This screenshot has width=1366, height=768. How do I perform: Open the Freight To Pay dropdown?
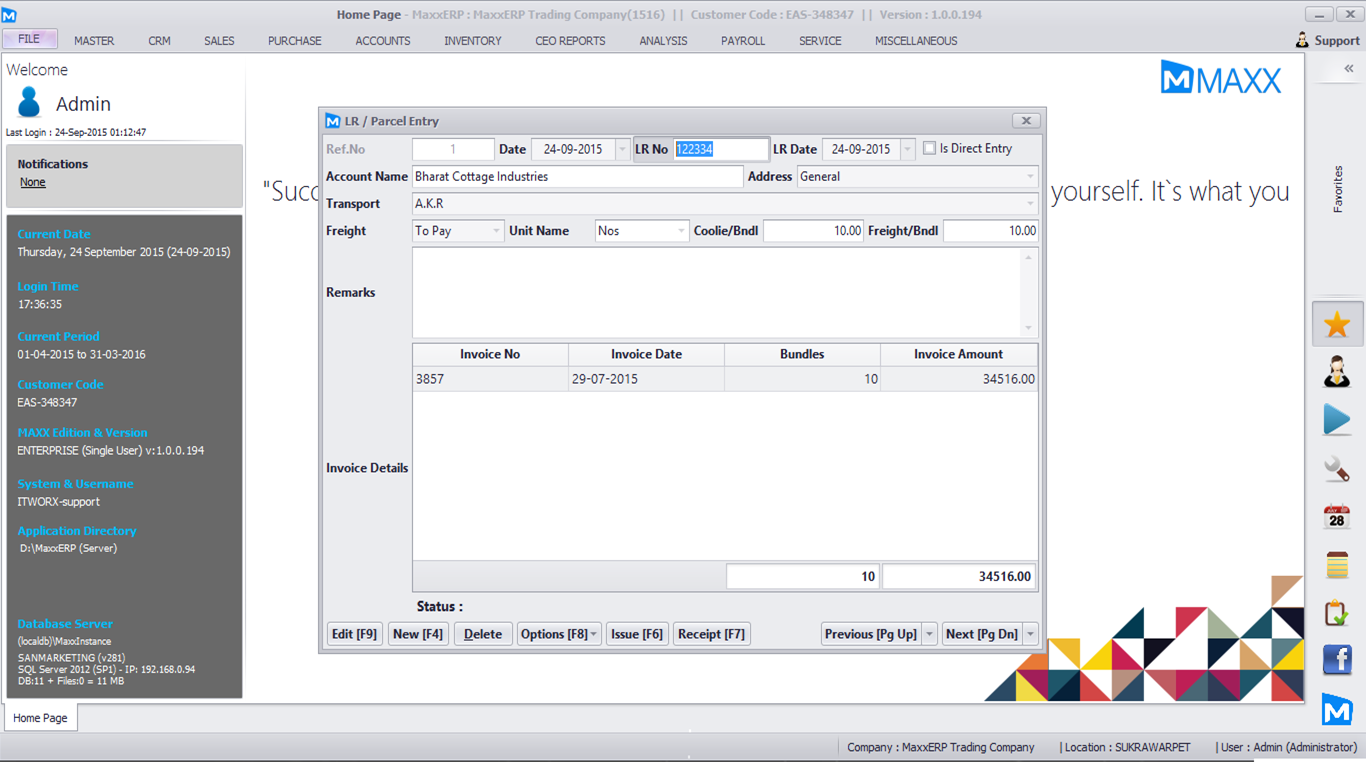coord(496,231)
